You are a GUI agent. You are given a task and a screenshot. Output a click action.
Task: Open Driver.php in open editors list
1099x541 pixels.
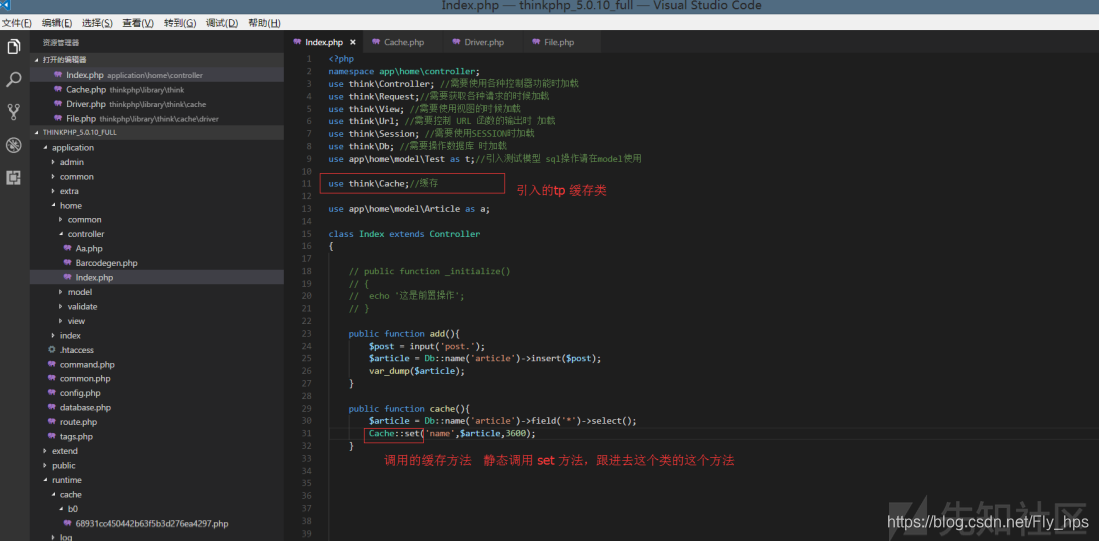[x=157, y=104]
